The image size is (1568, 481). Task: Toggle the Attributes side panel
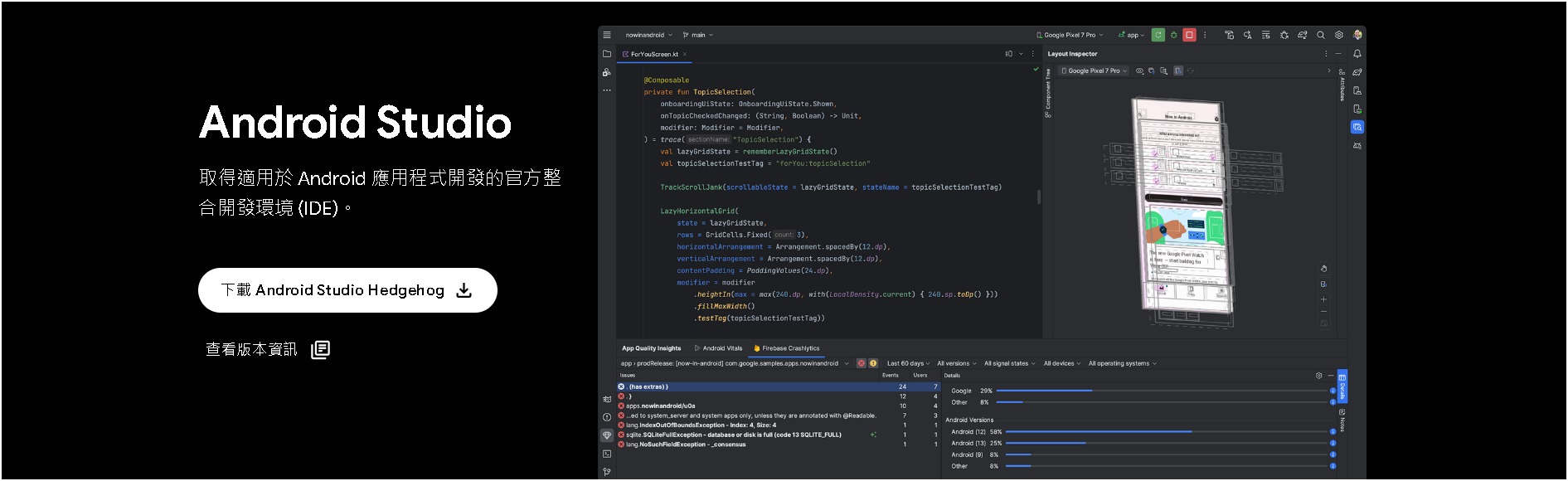pyautogui.click(x=1342, y=85)
